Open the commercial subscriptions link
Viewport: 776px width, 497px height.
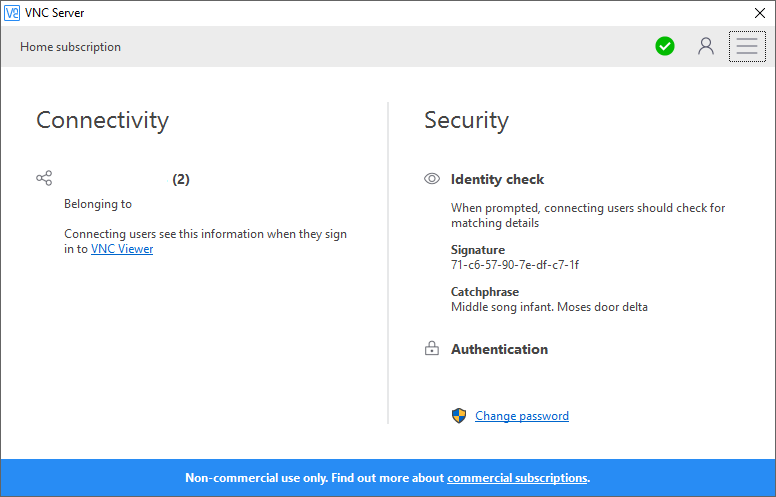[517, 478]
